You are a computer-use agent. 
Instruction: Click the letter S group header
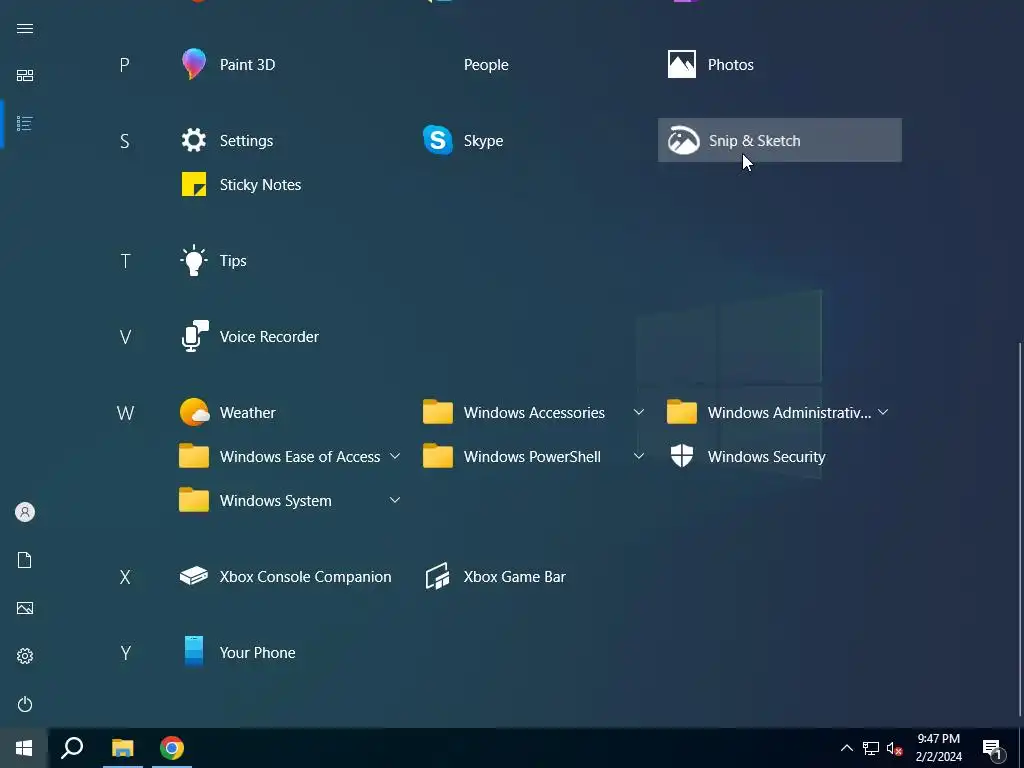124,141
